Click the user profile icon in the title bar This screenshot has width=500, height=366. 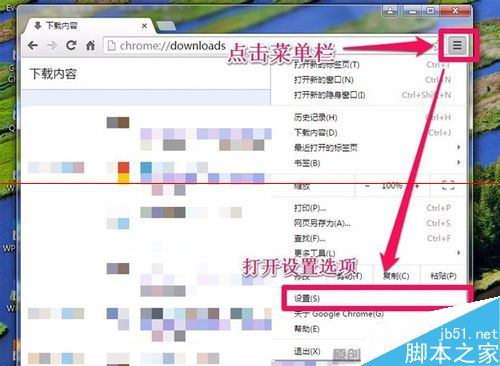point(390,11)
